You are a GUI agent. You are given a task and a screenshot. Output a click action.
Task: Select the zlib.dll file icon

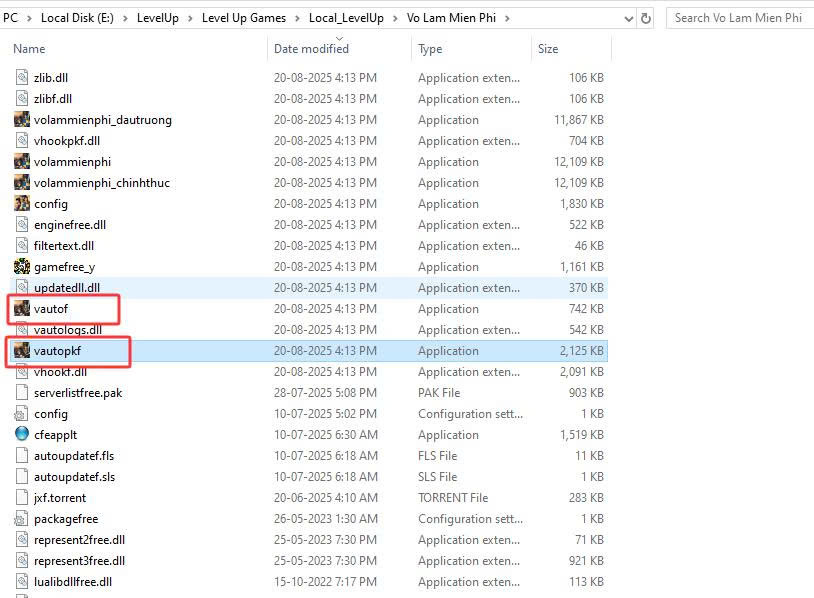click(22, 78)
